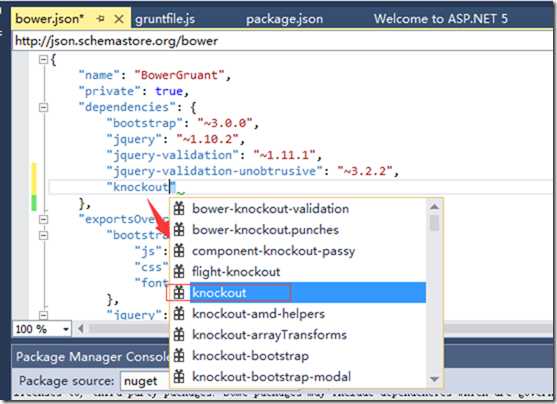Click the "~1.11.1" version string
The width and height of the screenshot is (557, 404).
pyautogui.click(x=285, y=155)
